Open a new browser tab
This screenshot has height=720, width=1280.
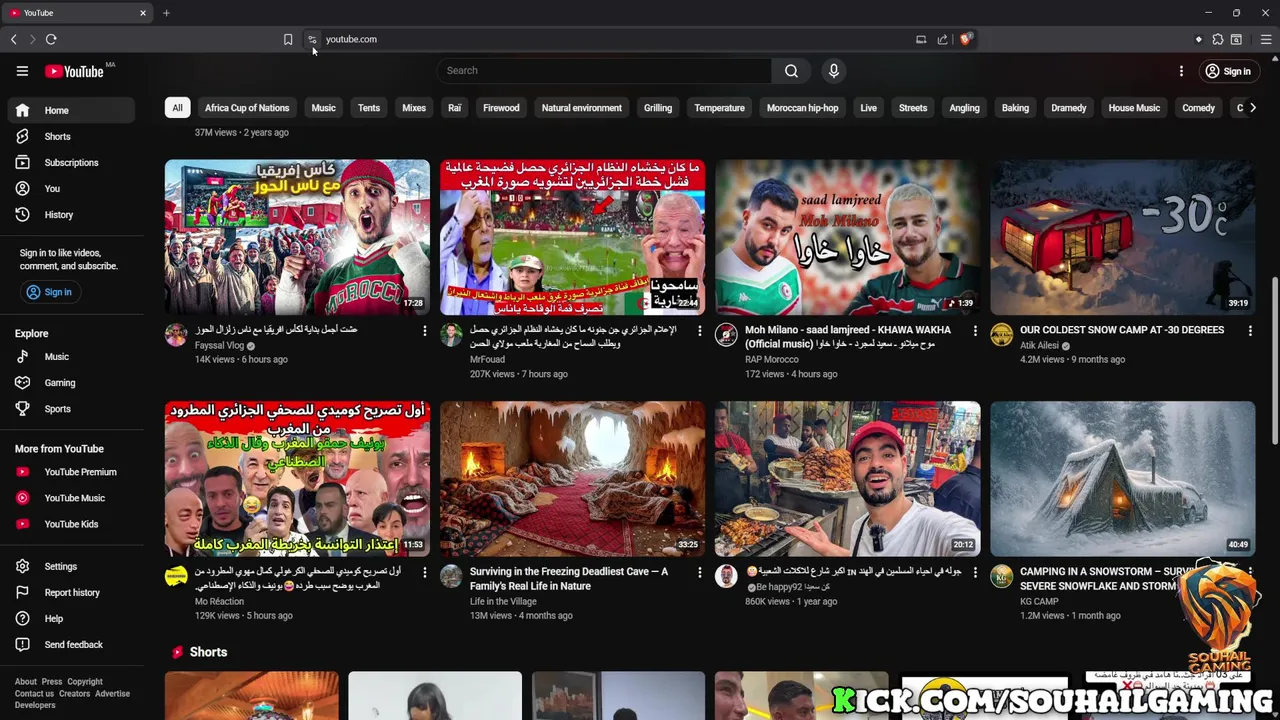click(166, 13)
